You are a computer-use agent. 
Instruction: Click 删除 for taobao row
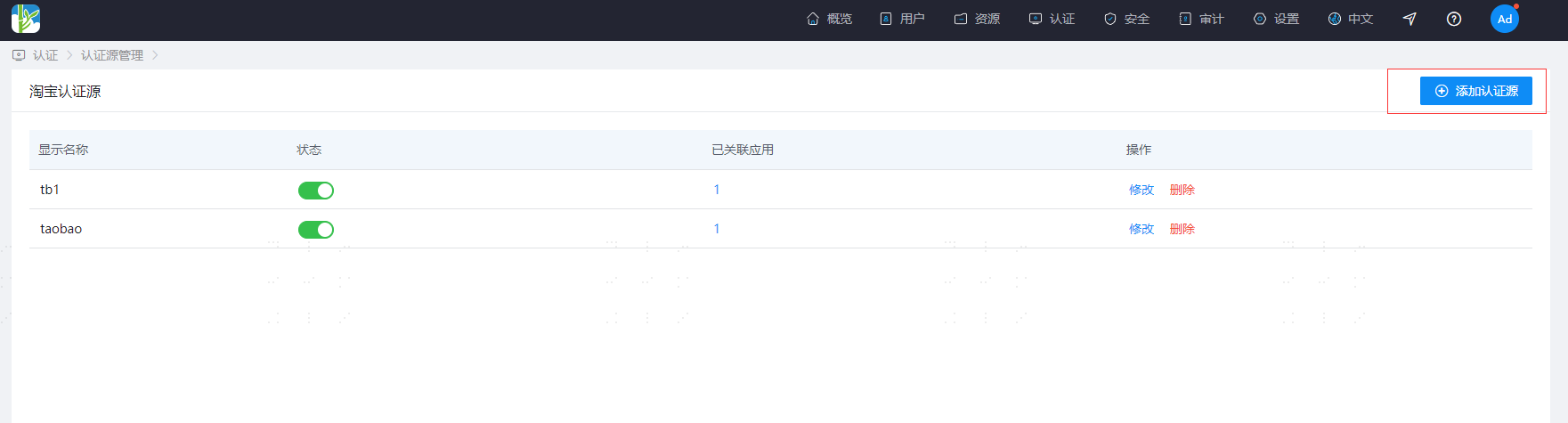[x=1182, y=229]
